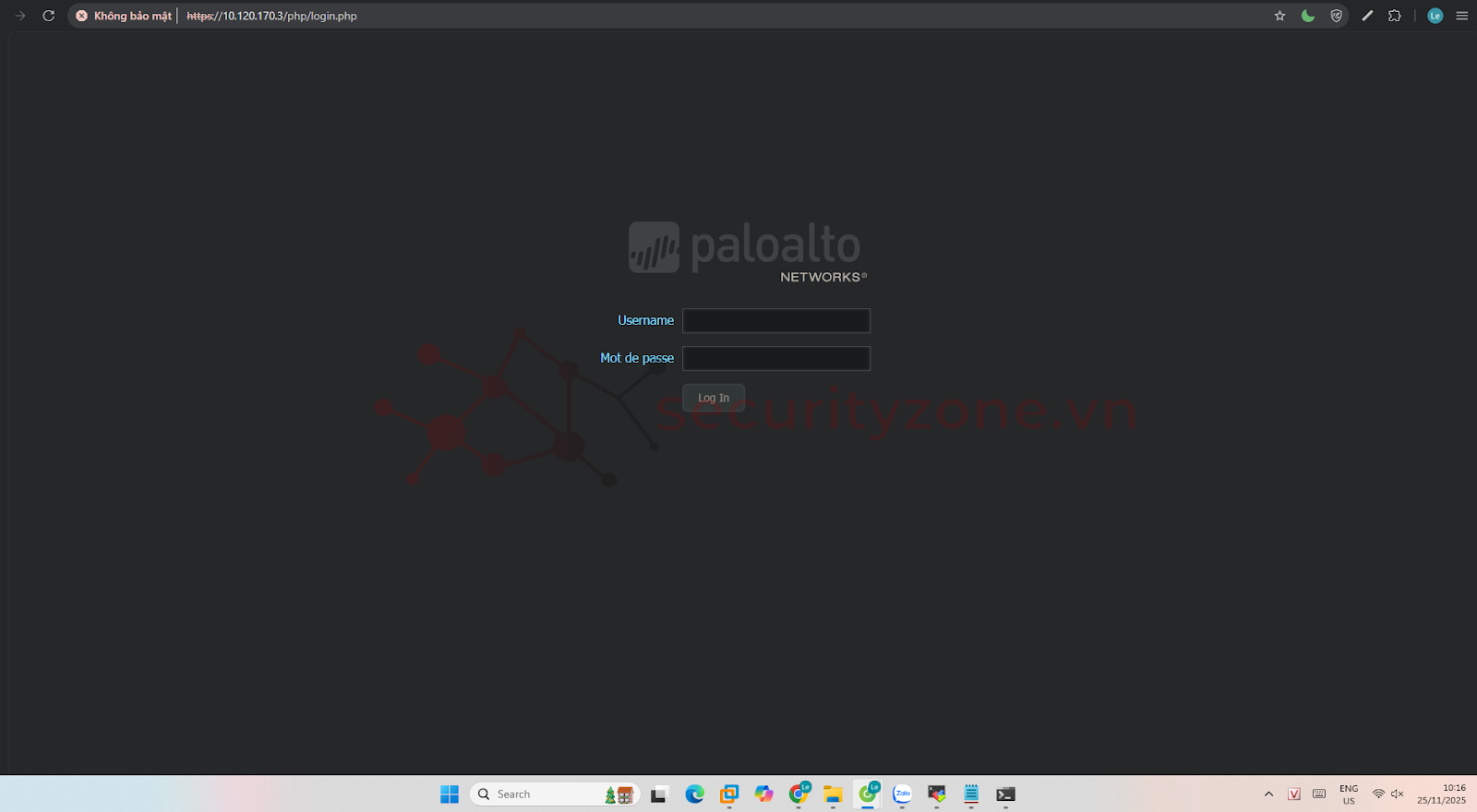Click the pen icon in browser toolbar

point(1367,16)
